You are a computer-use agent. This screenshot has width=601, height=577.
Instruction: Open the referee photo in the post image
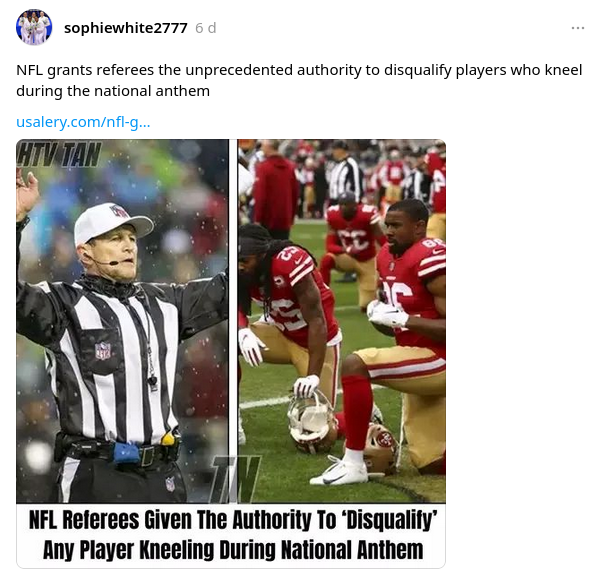coord(122,321)
